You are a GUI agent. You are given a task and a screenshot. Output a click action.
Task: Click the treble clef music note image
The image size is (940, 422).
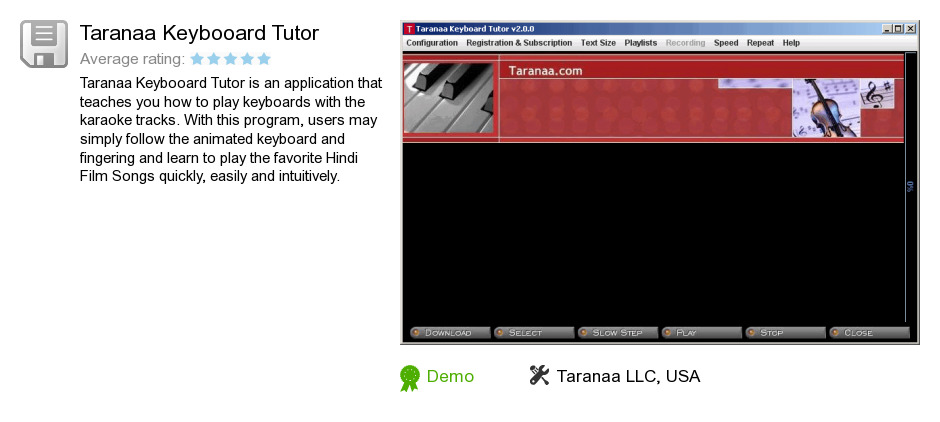(877, 94)
